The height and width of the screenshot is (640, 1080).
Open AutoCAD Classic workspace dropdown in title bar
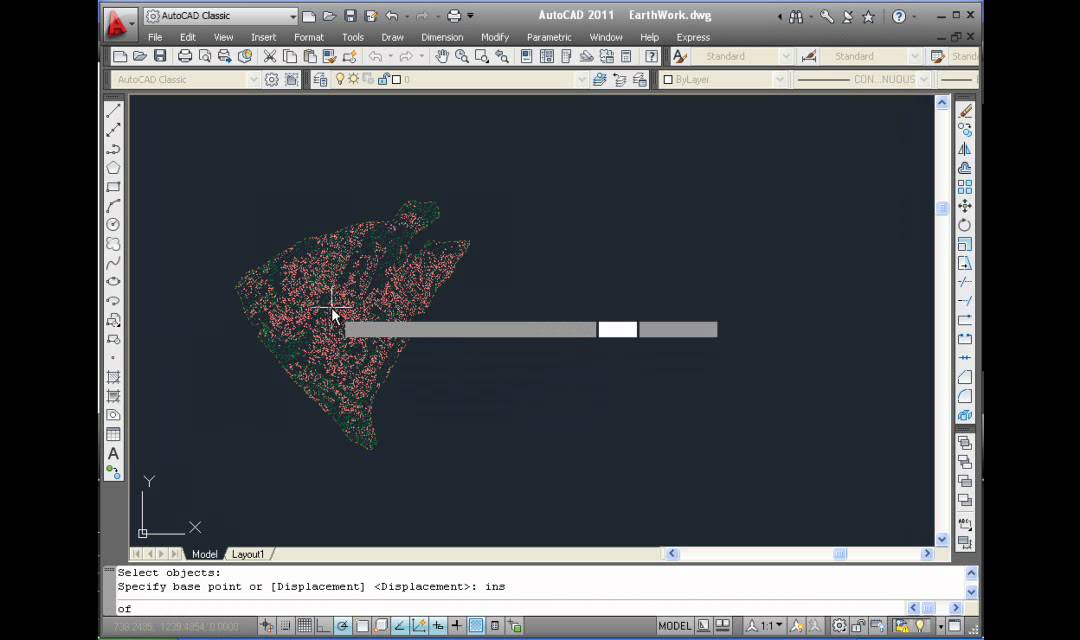tap(293, 16)
